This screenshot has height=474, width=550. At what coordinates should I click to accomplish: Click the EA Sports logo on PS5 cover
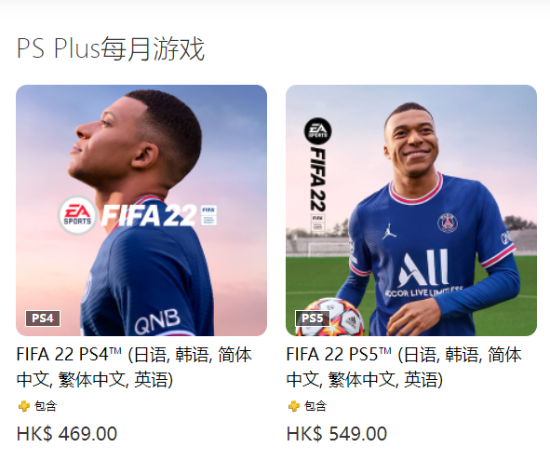coord(318,131)
